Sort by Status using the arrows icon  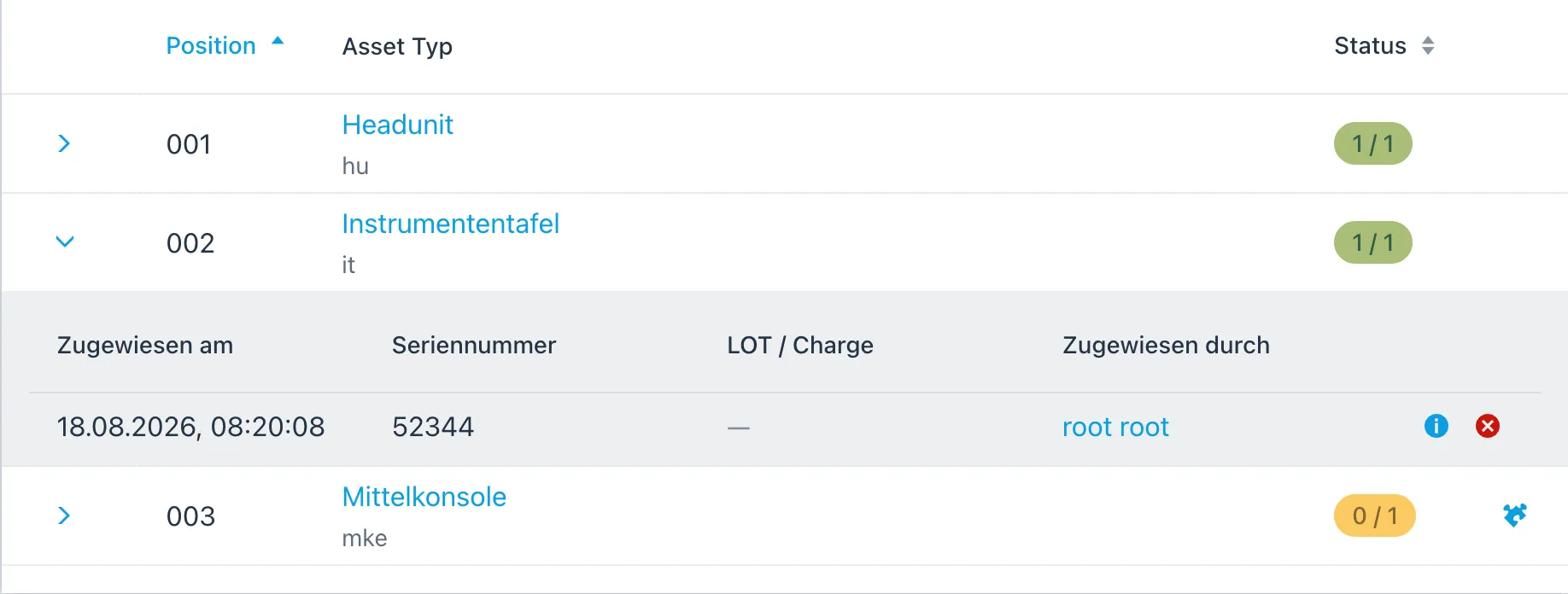(x=1428, y=45)
